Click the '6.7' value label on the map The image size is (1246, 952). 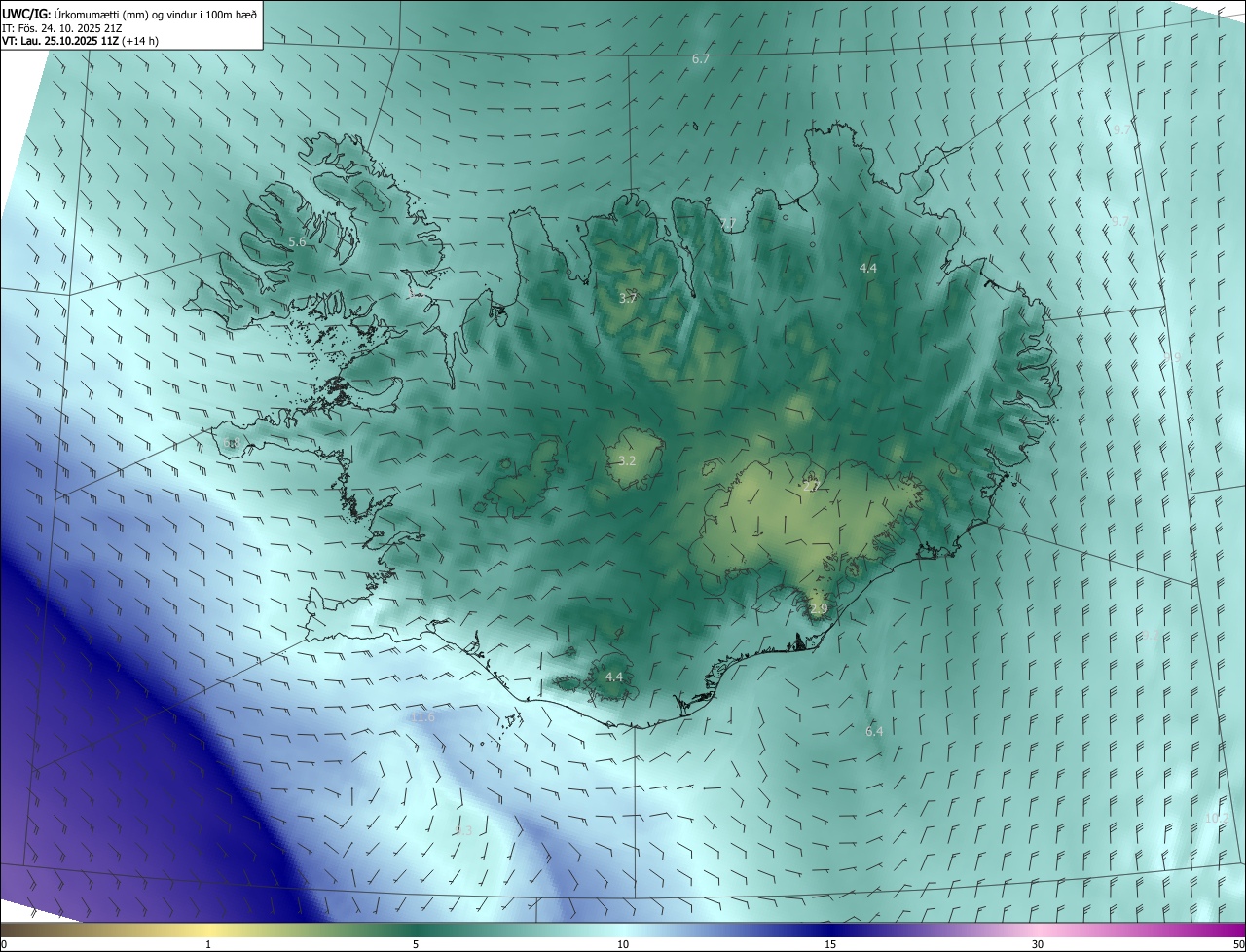(701, 59)
